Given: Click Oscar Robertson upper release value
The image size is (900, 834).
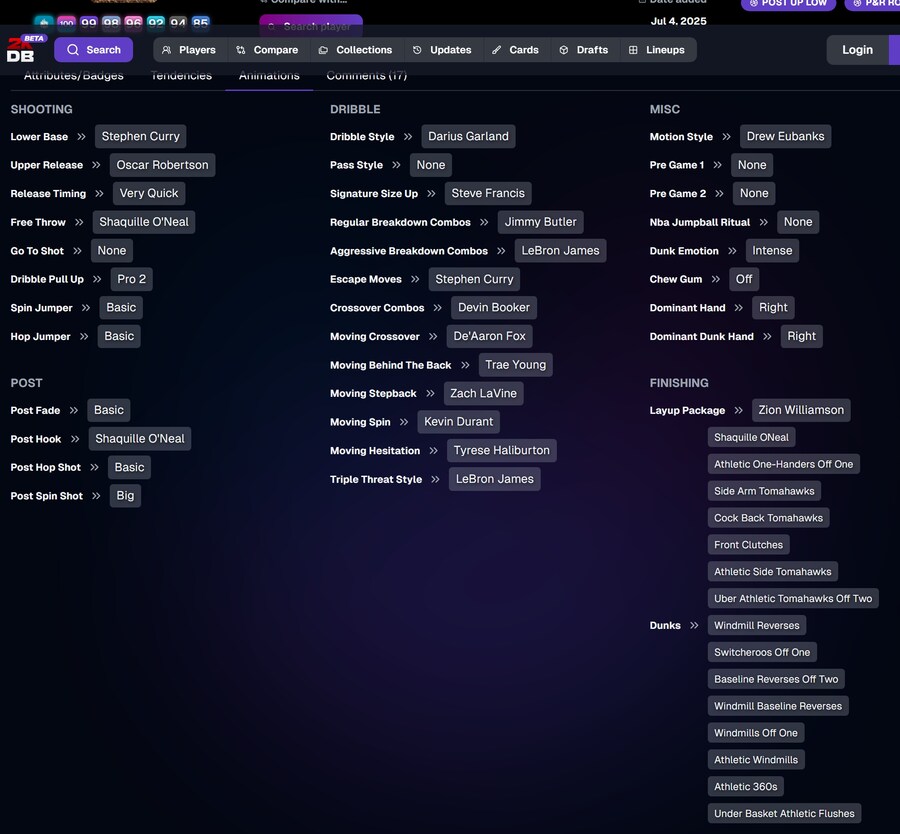Looking at the screenshot, I should tap(162, 165).
